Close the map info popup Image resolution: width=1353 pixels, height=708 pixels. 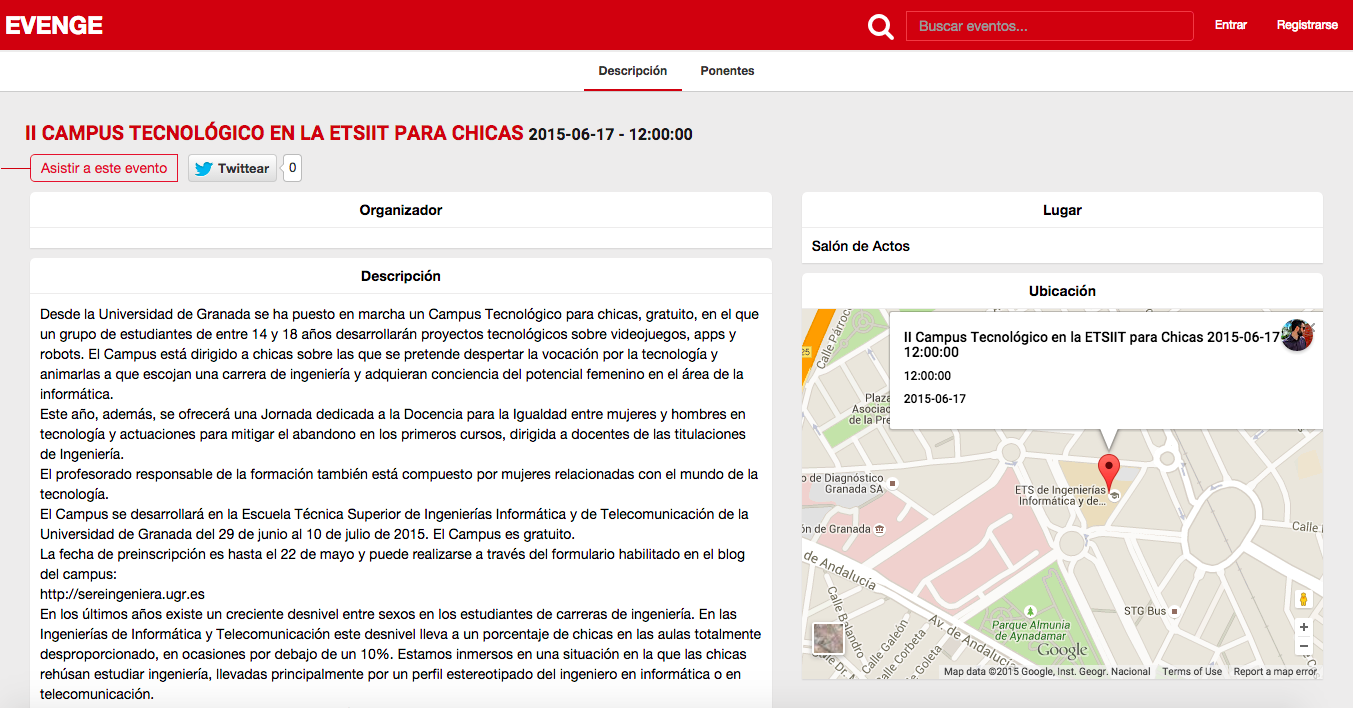pyautogui.click(x=1313, y=326)
